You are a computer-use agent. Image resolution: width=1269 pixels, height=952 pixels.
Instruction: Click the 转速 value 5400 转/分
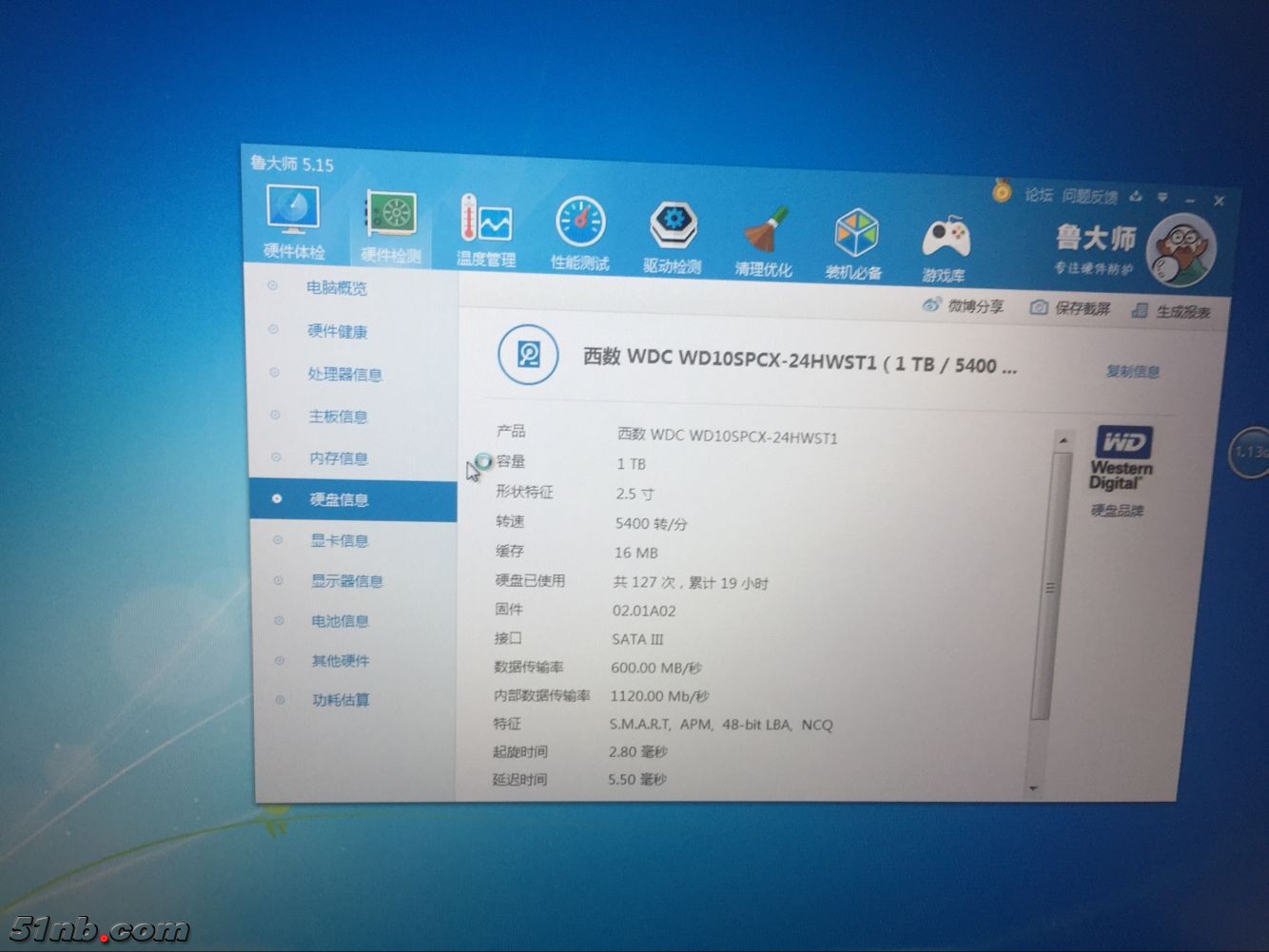pyautogui.click(x=652, y=523)
